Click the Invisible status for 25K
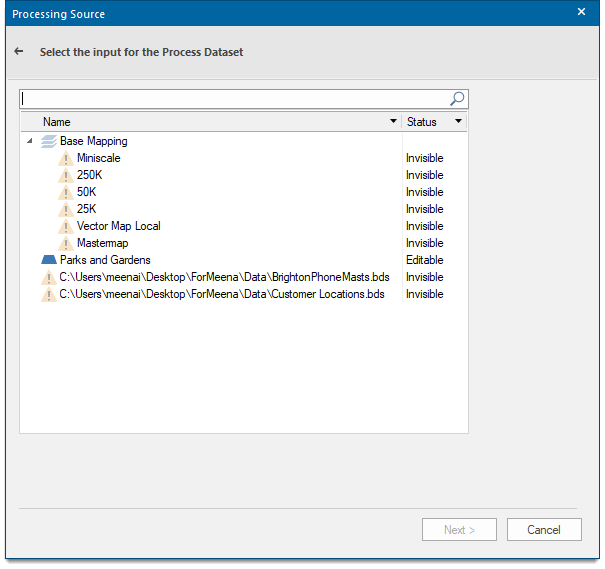The width and height of the screenshot is (605, 569). point(424,209)
